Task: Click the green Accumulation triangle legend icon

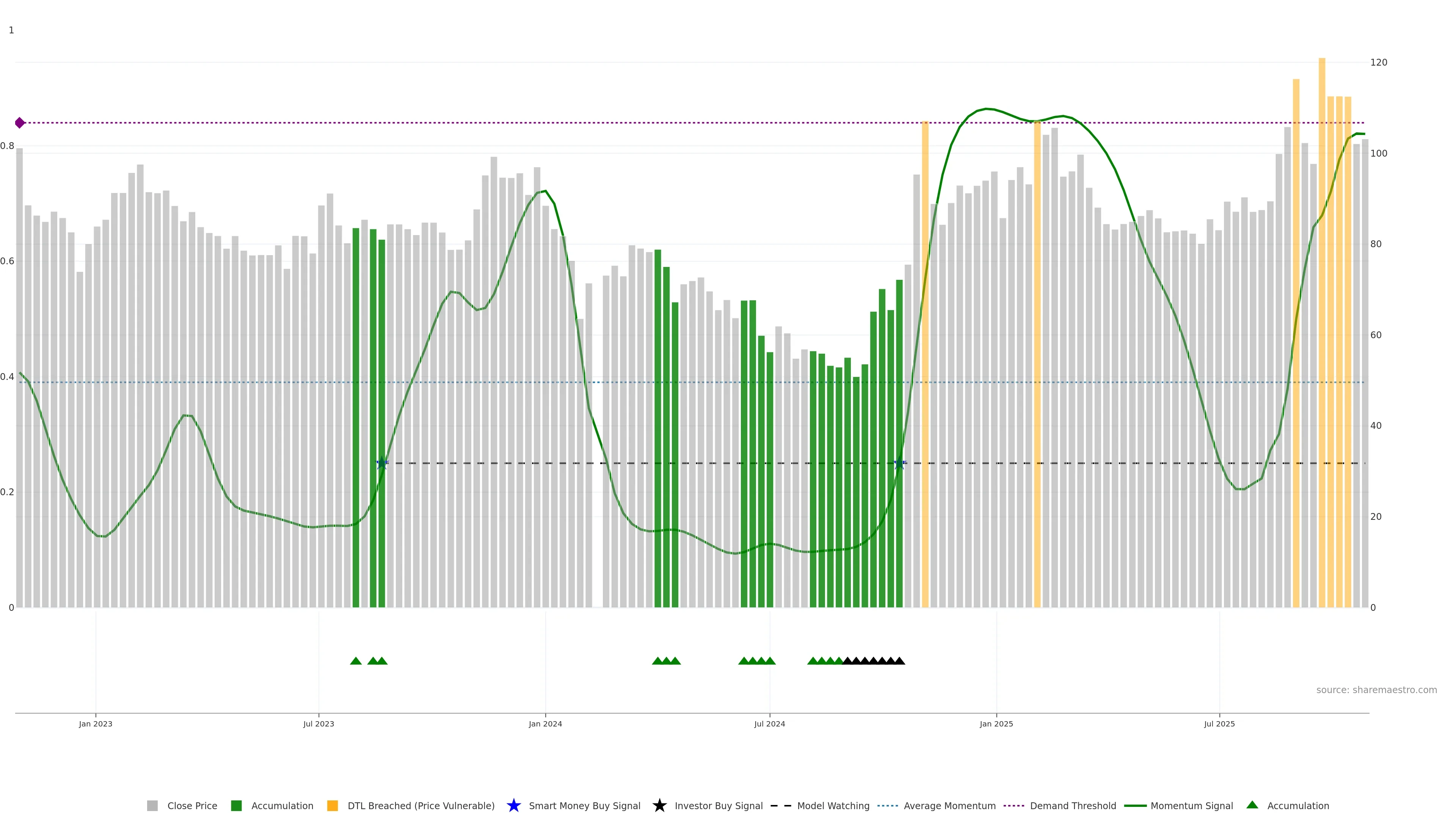Action: (x=1252, y=805)
